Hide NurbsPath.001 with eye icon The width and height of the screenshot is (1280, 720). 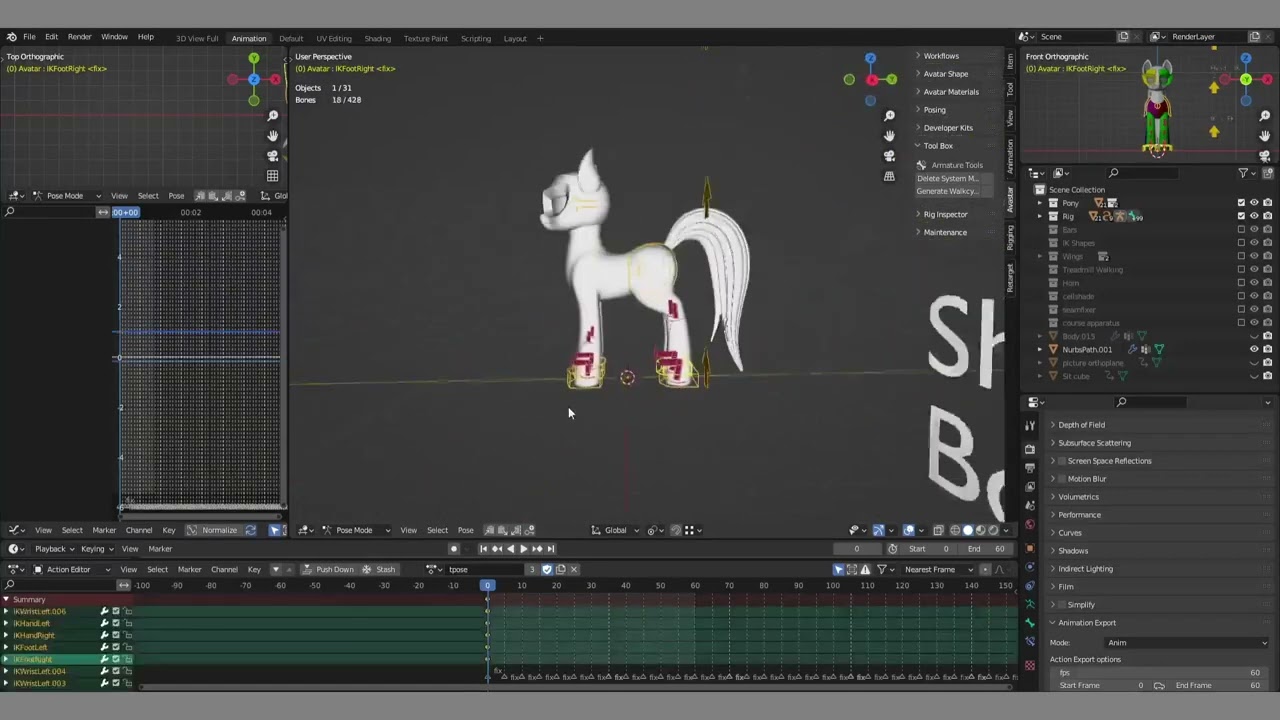point(1254,349)
